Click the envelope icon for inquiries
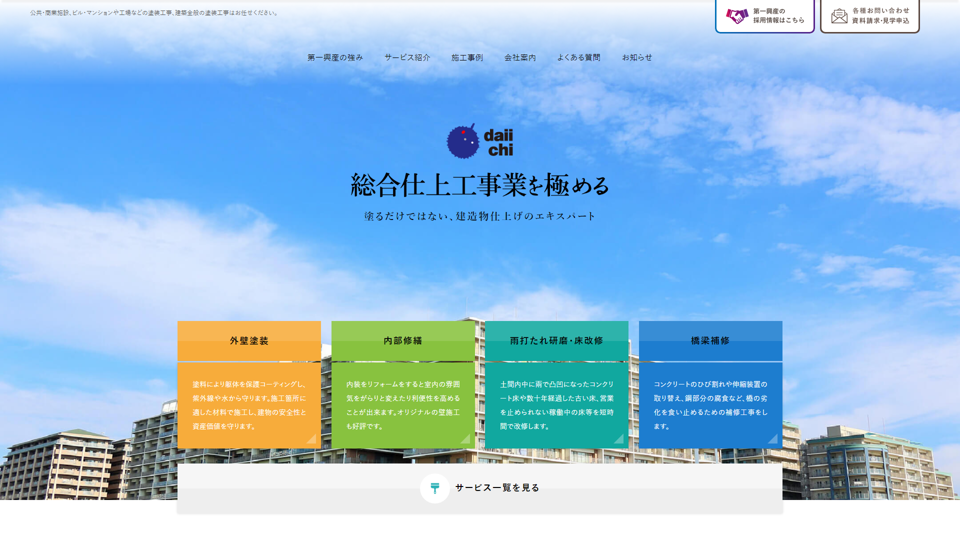 click(x=839, y=16)
